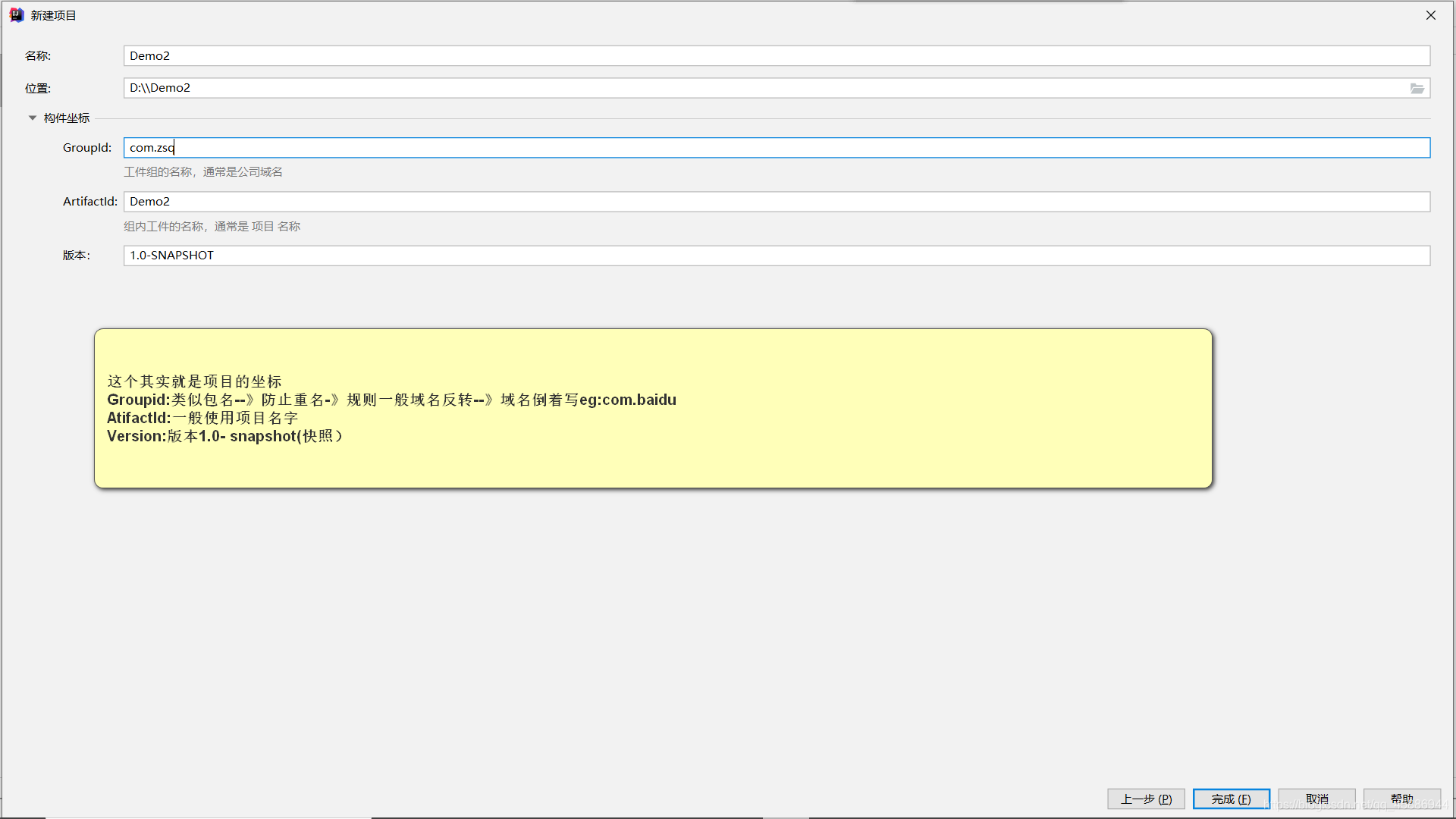Click the 构件坐标 section label

(67, 118)
